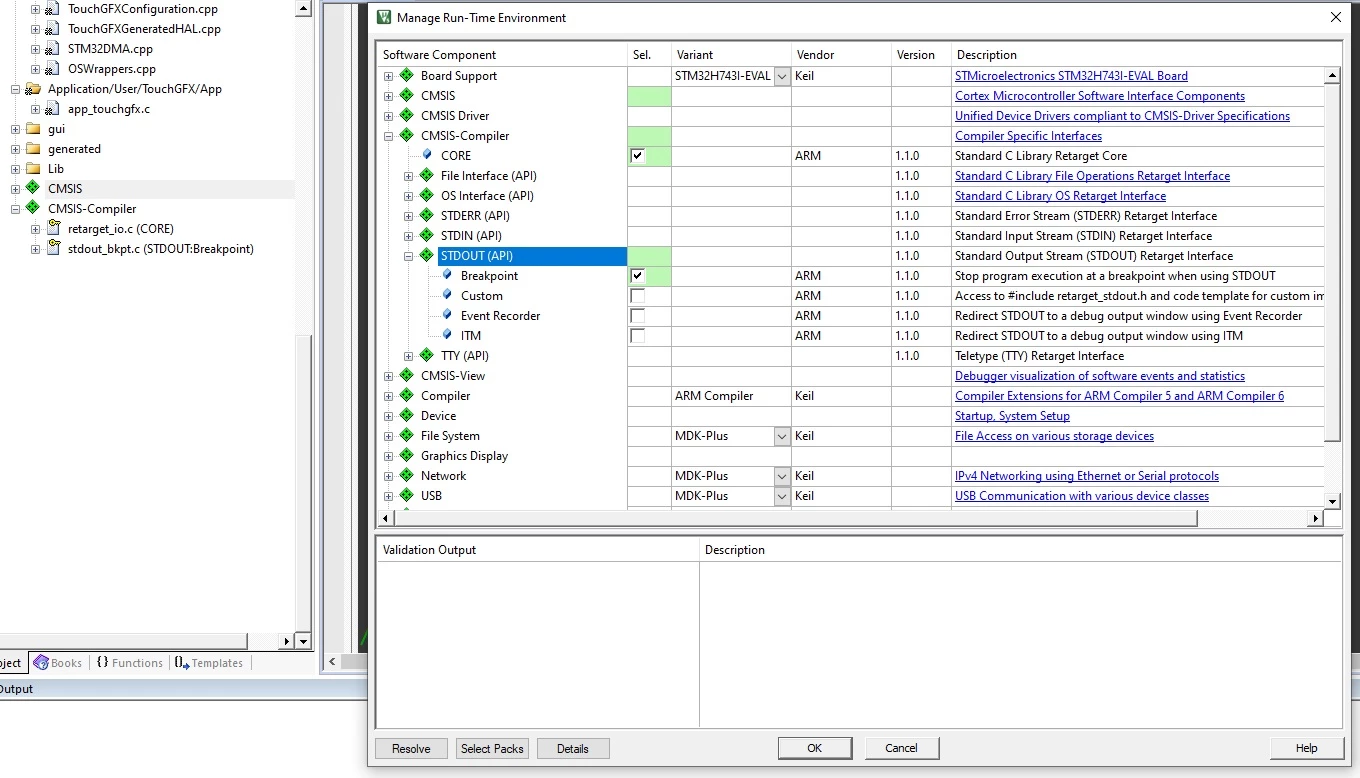Click scroll down arrow of component list
Screen dimensions: 1360x778
coord(1332,501)
